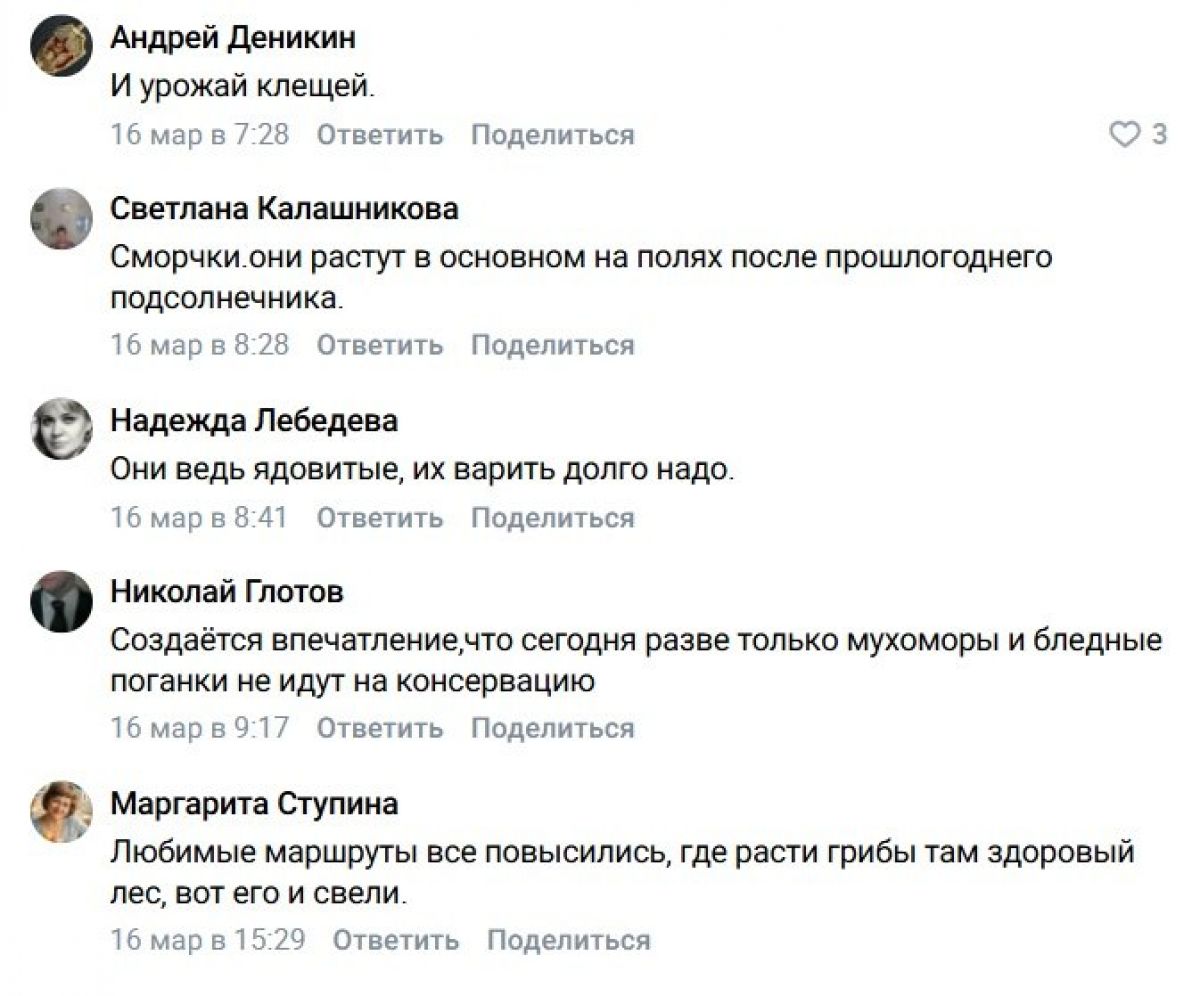This screenshot has width=1200, height=996.
Task: Open Николай Глотов's avatar image
Action: pyautogui.click(x=61, y=601)
